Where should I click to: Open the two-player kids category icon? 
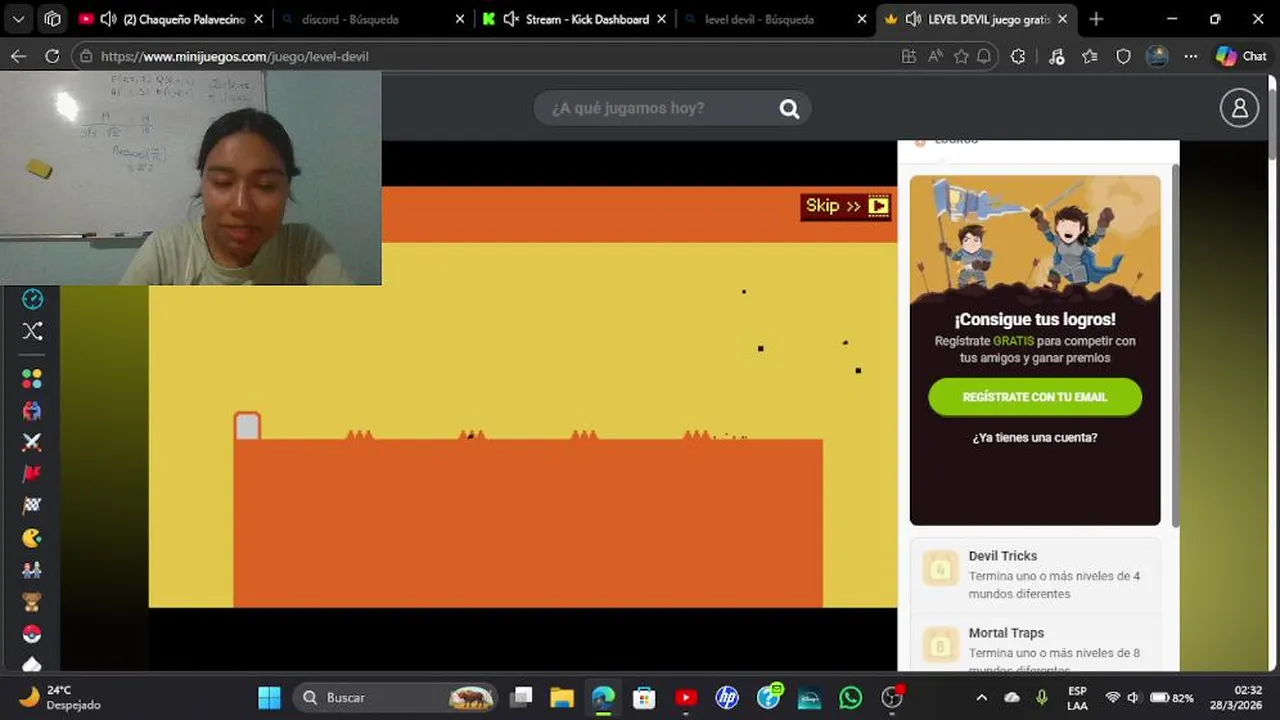[32, 570]
